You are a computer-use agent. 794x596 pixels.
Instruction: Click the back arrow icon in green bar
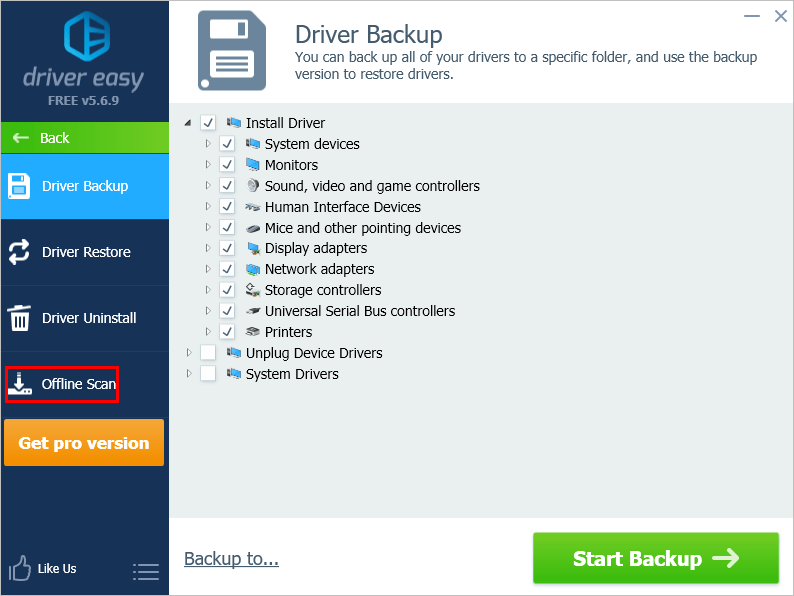(21, 138)
